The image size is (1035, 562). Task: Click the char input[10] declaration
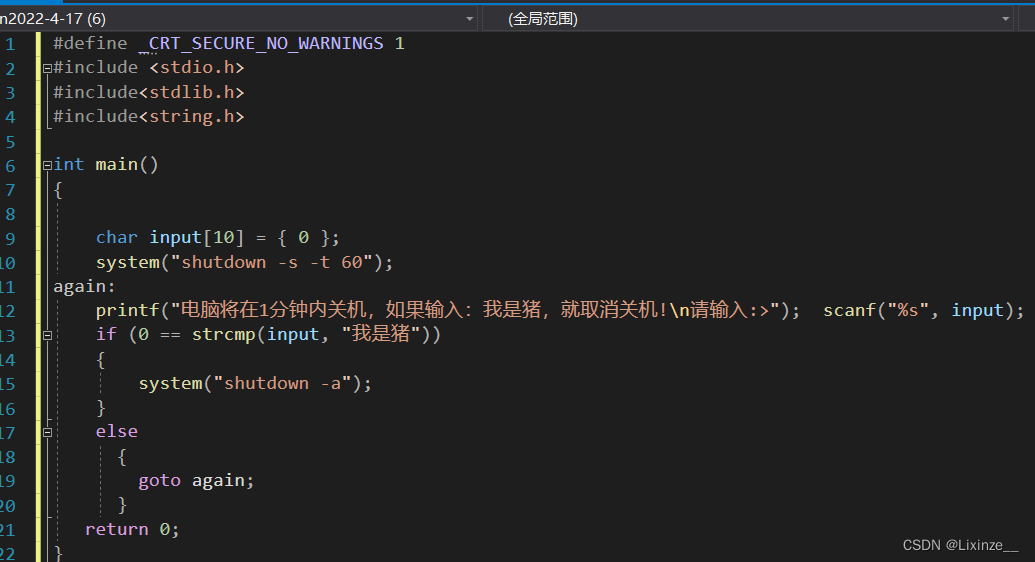click(217, 238)
